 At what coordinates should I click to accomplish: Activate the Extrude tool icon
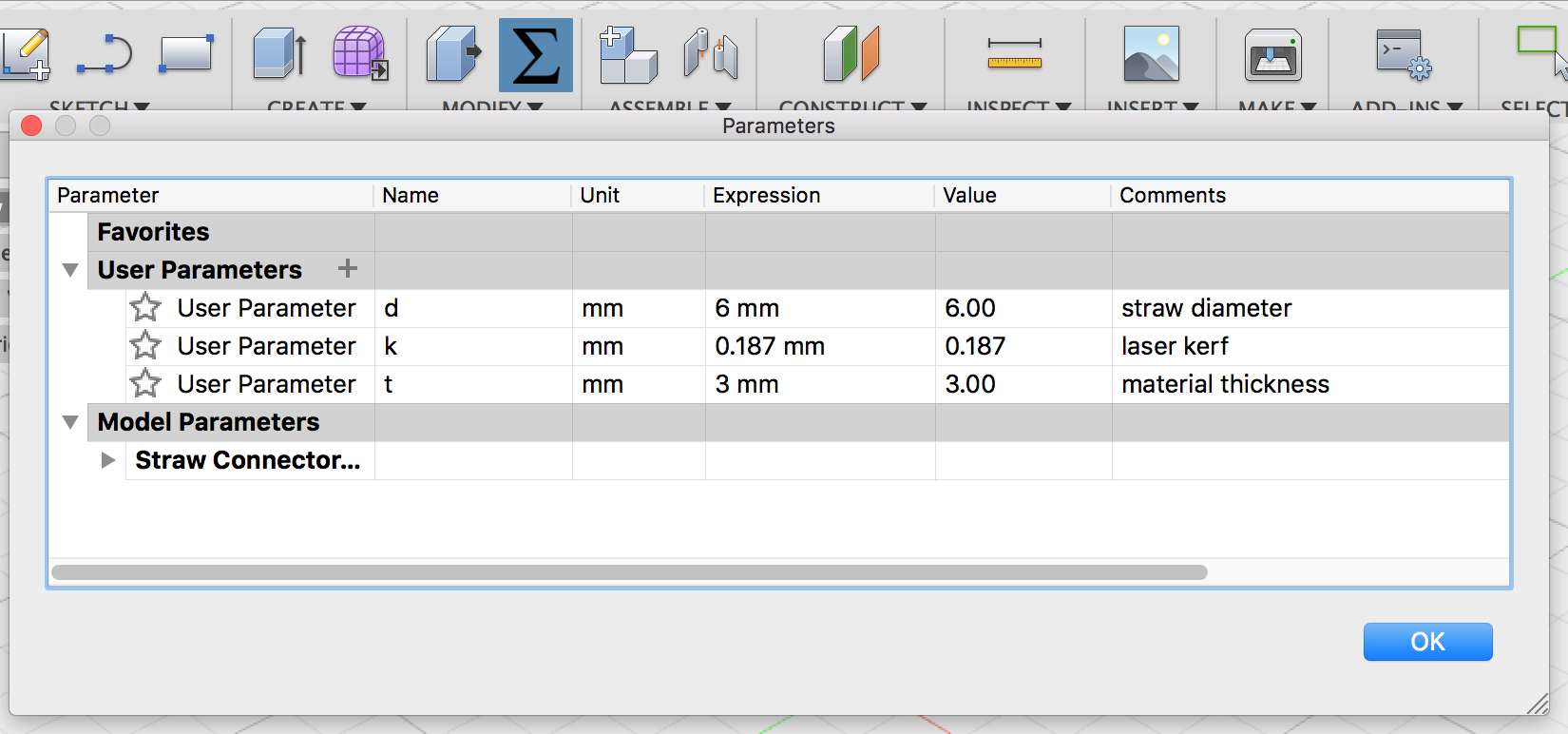pos(279,53)
